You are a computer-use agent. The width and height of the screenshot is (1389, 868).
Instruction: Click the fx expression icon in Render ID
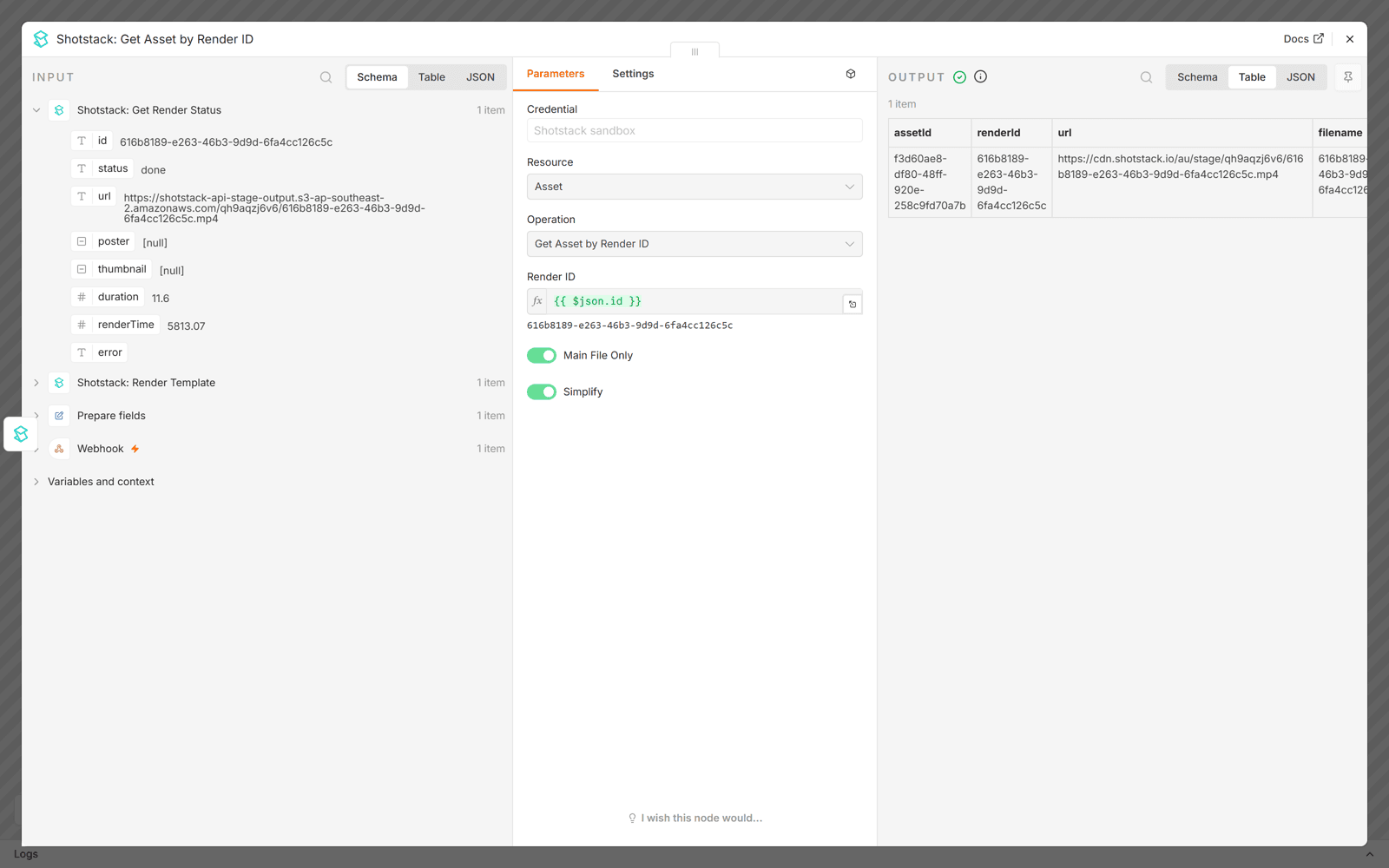[x=537, y=301]
